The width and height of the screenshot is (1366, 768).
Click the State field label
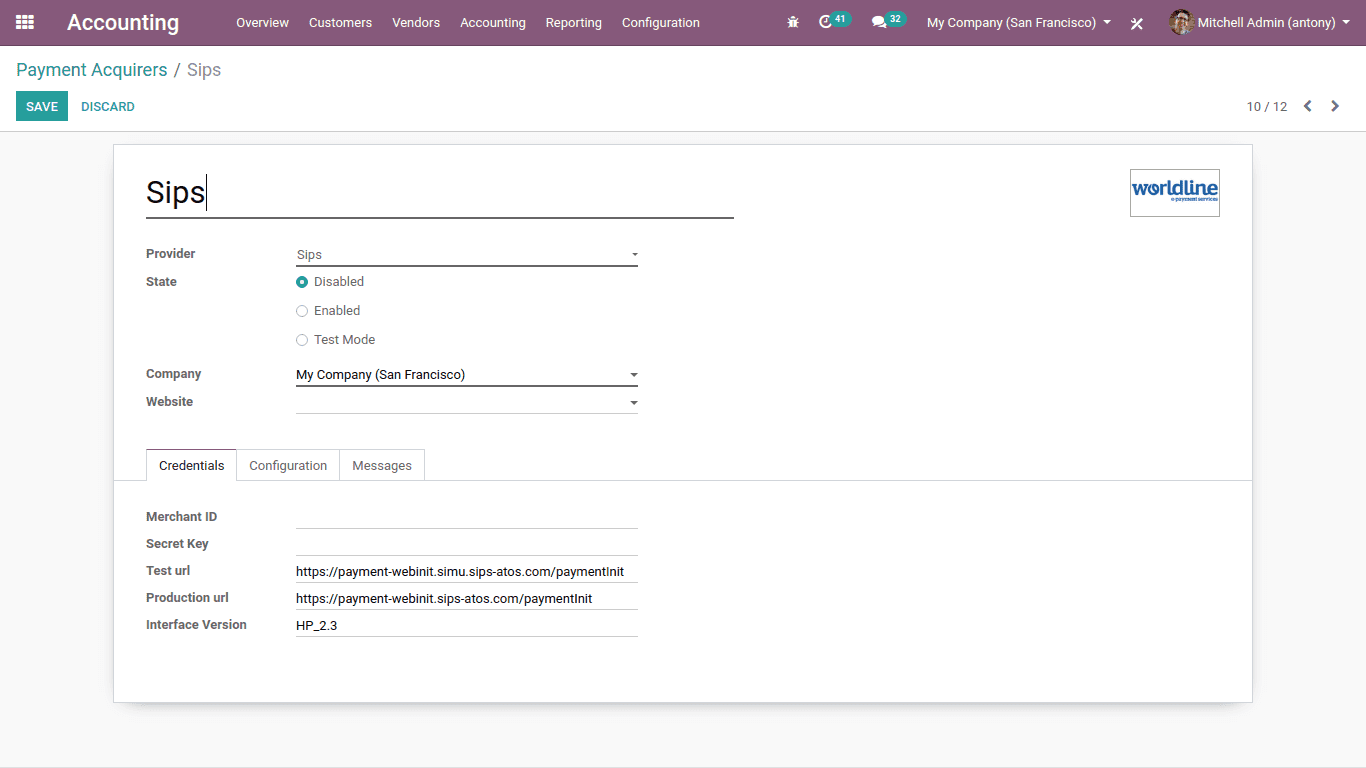(161, 282)
